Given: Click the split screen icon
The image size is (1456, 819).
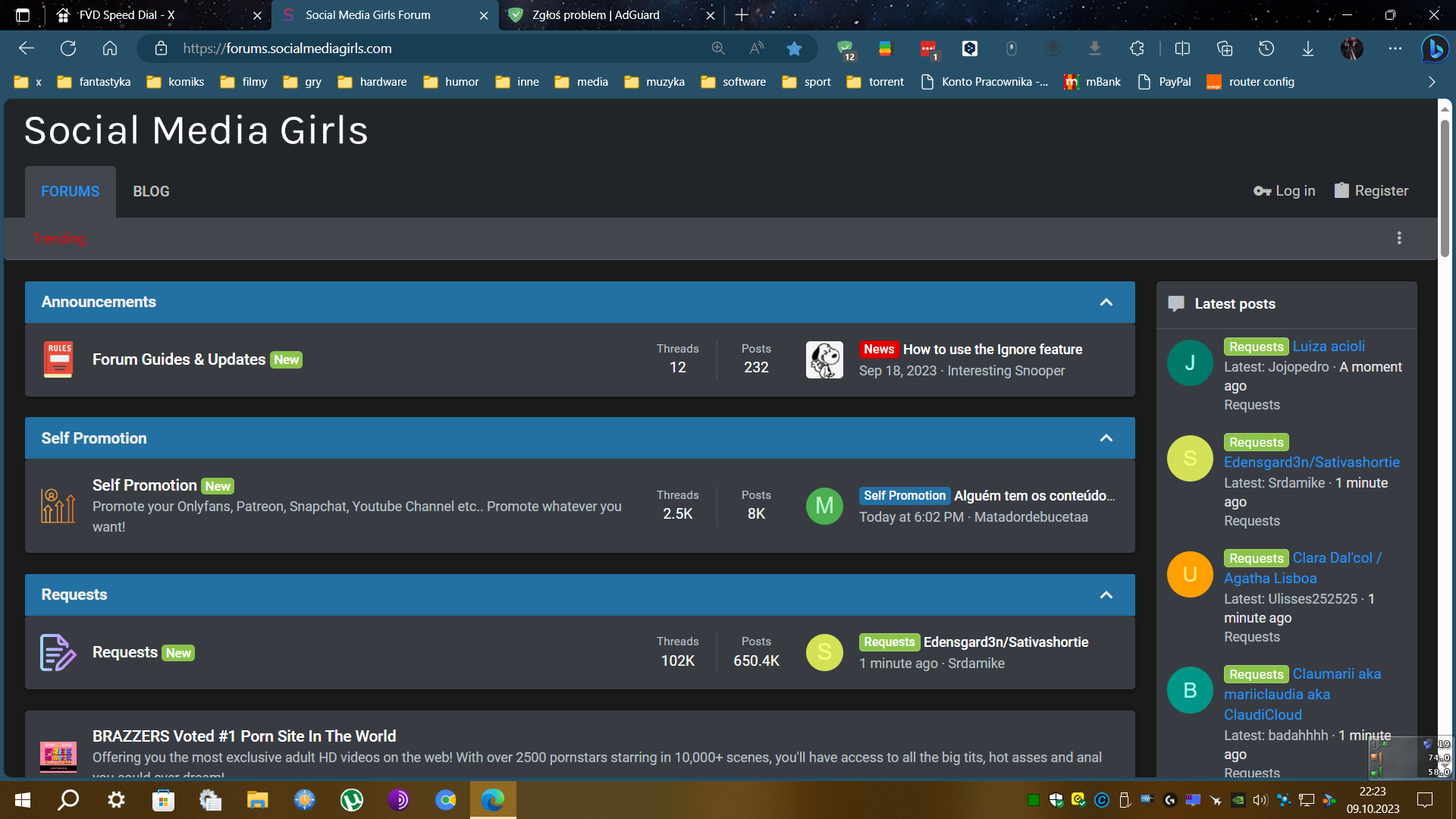Looking at the screenshot, I should click(1182, 49).
